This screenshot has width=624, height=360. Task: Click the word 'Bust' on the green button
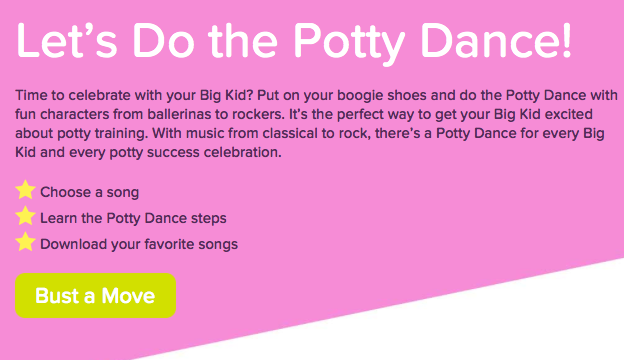pyautogui.click(x=57, y=296)
